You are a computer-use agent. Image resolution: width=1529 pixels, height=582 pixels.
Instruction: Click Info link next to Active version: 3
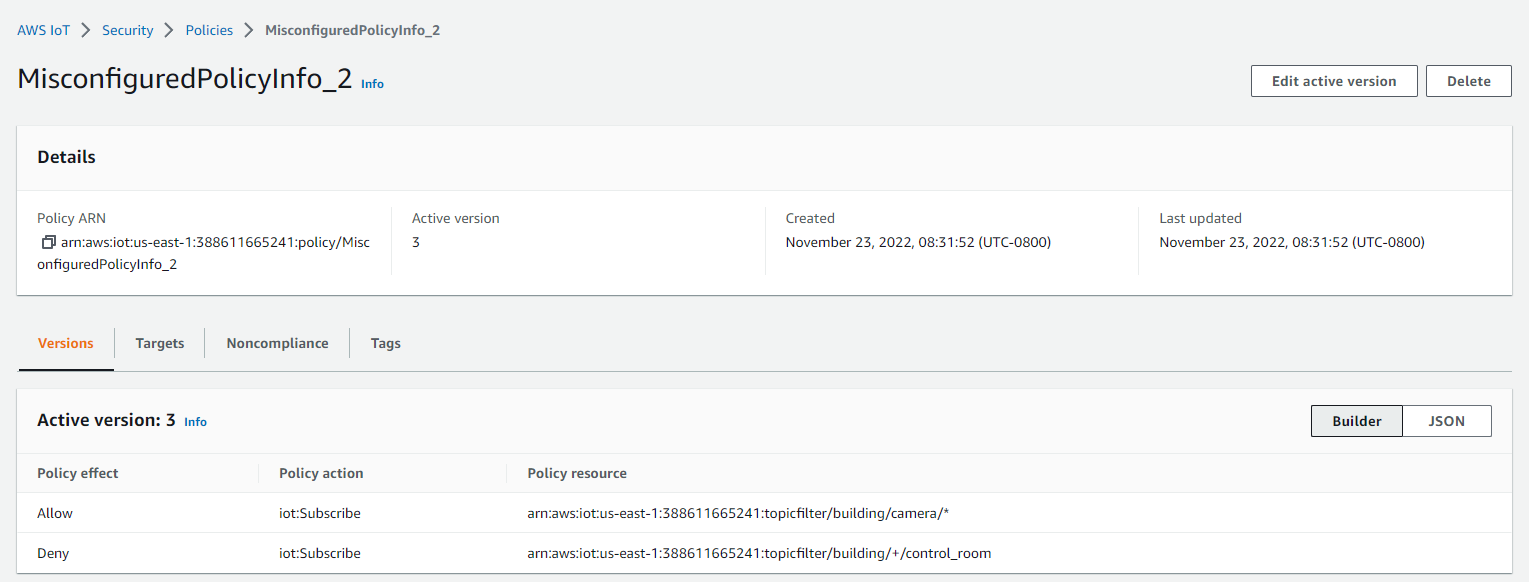(x=196, y=422)
